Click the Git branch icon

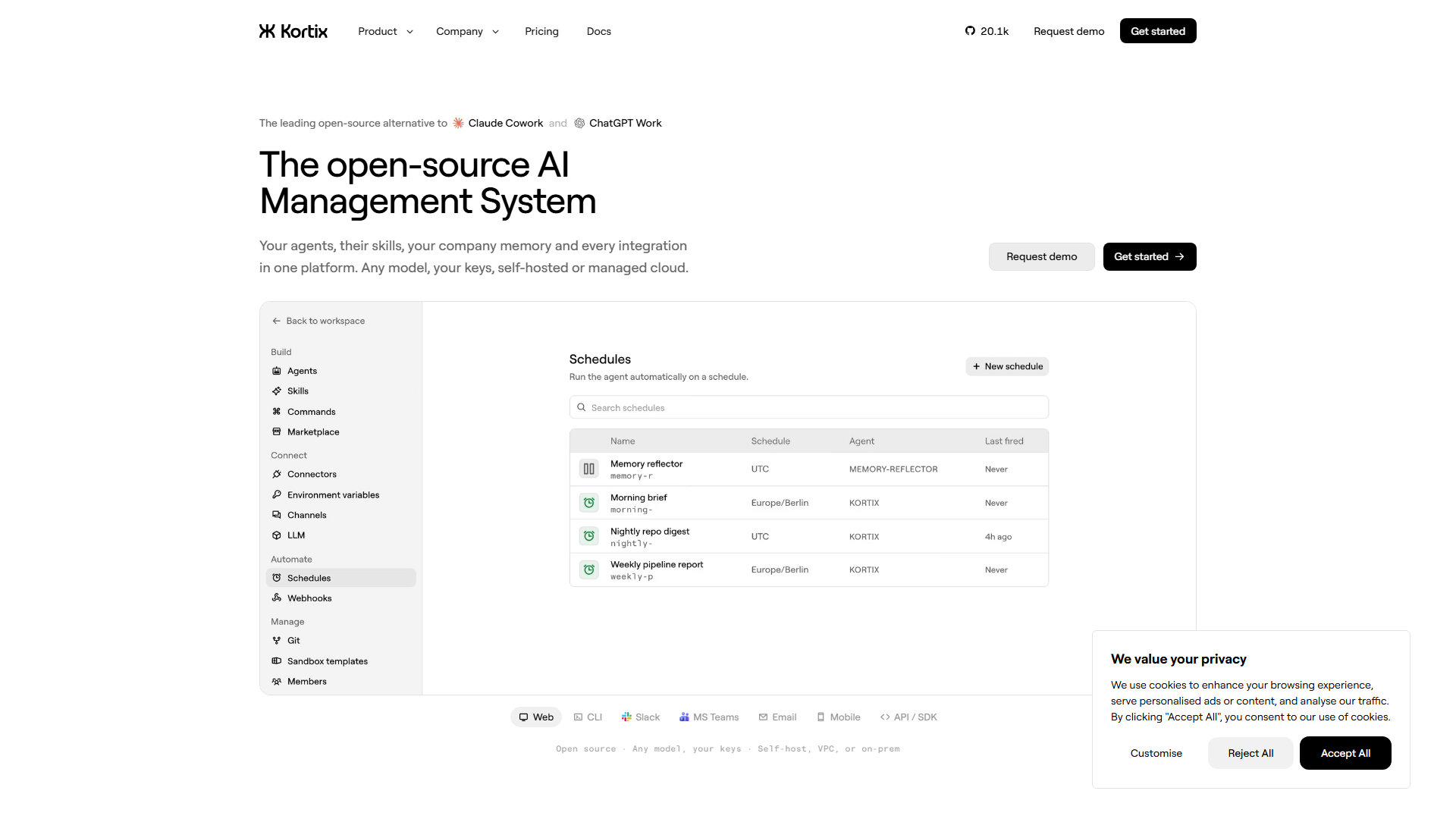tap(277, 641)
